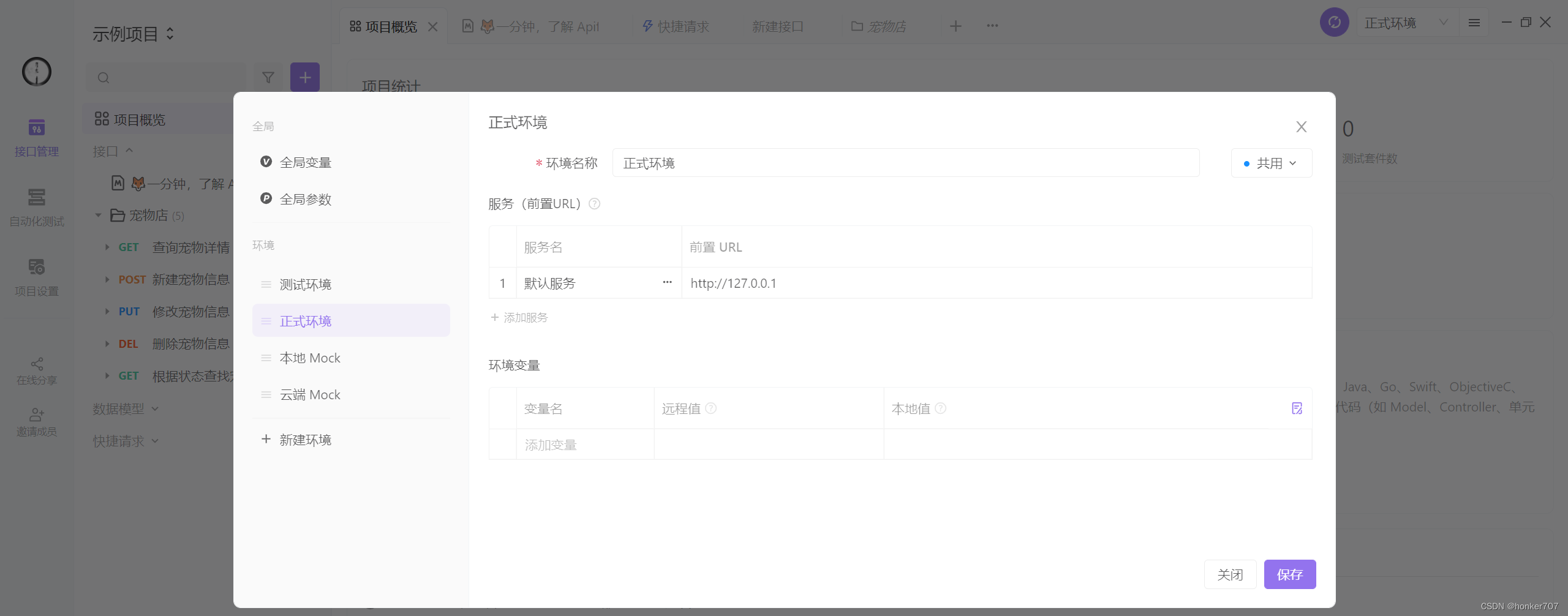Open the hamburger menu icon at top right

(x=1474, y=23)
